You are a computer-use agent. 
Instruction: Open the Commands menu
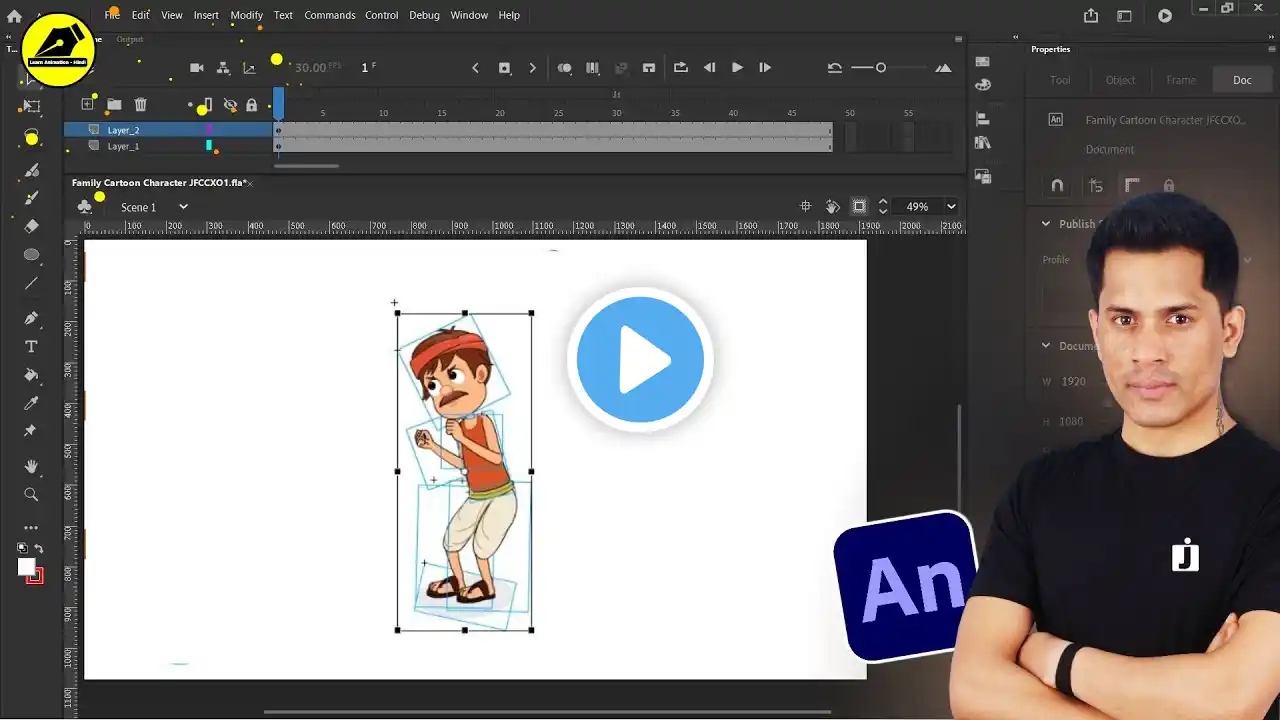coord(330,15)
